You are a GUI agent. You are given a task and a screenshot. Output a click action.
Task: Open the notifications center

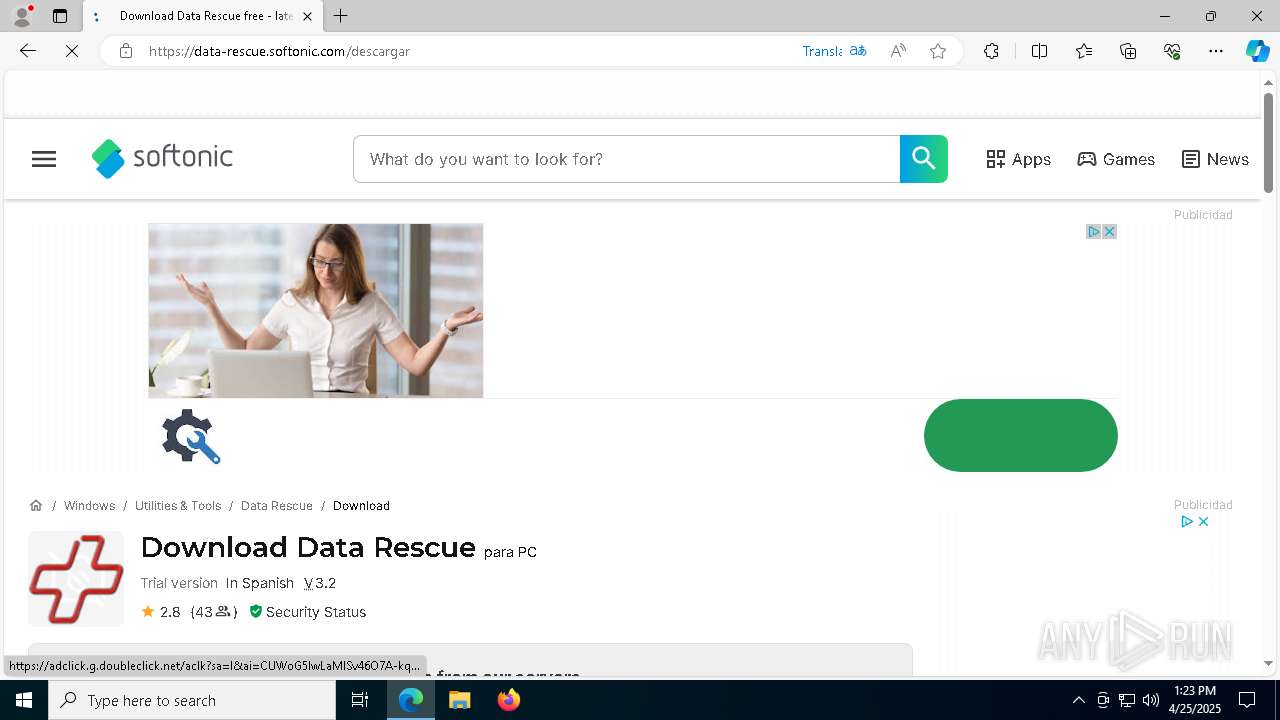tap(1247, 700)
